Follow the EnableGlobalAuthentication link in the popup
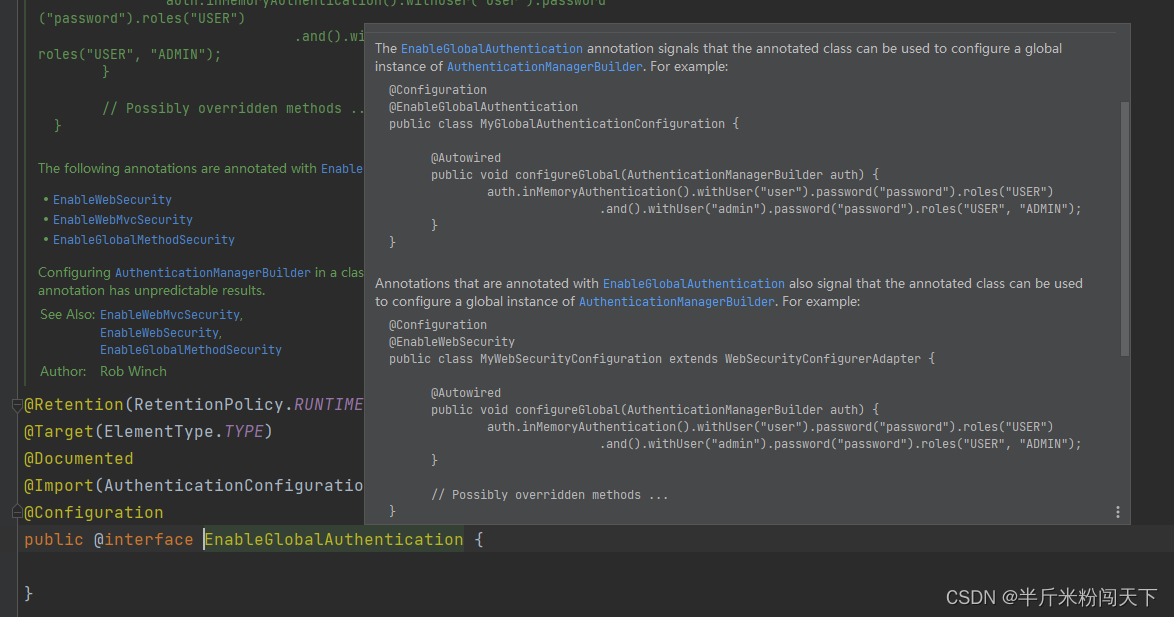This screenshot has height=617, width=1174. coord(491,48)
